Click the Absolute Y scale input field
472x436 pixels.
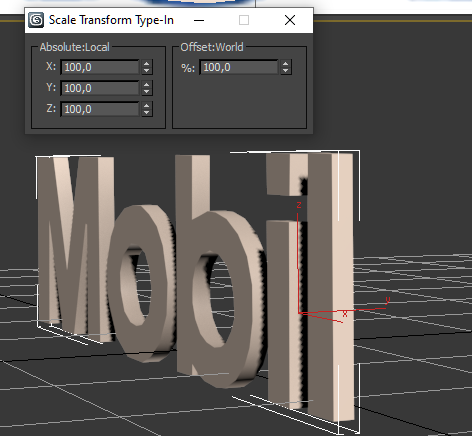(x=100, y=88)
